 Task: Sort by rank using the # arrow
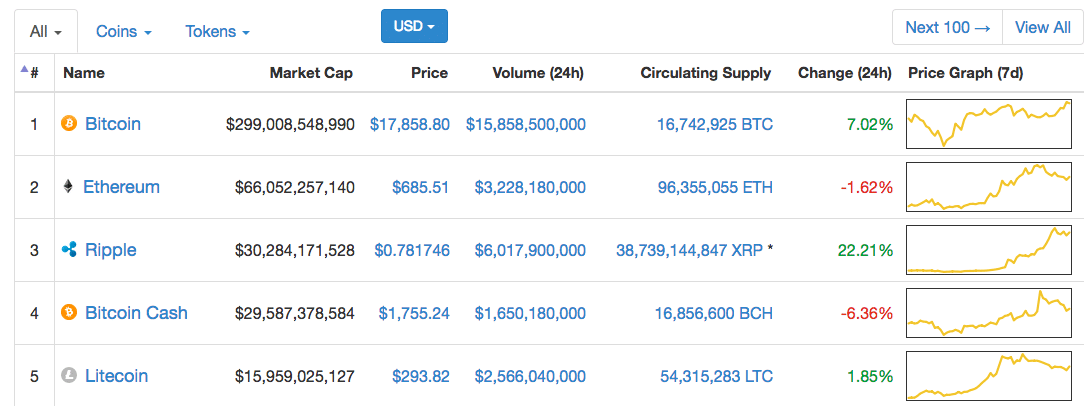pos(28,72)
